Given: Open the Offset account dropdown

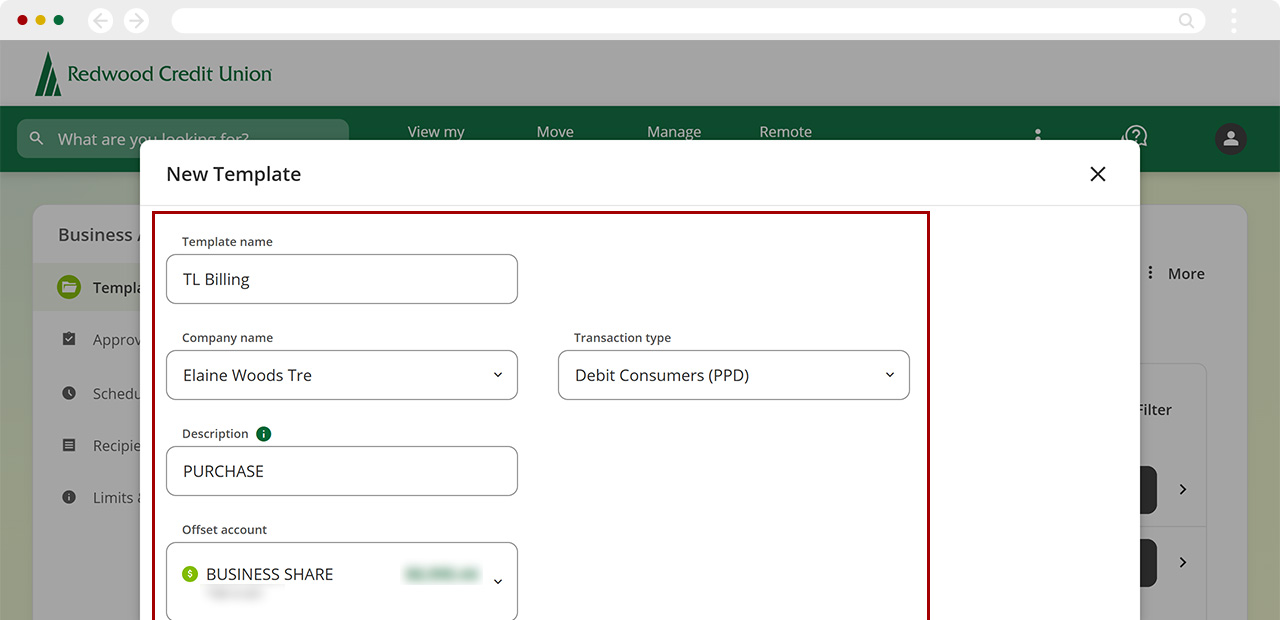Looking at the screenshot, I should click(x=342, y=581).
